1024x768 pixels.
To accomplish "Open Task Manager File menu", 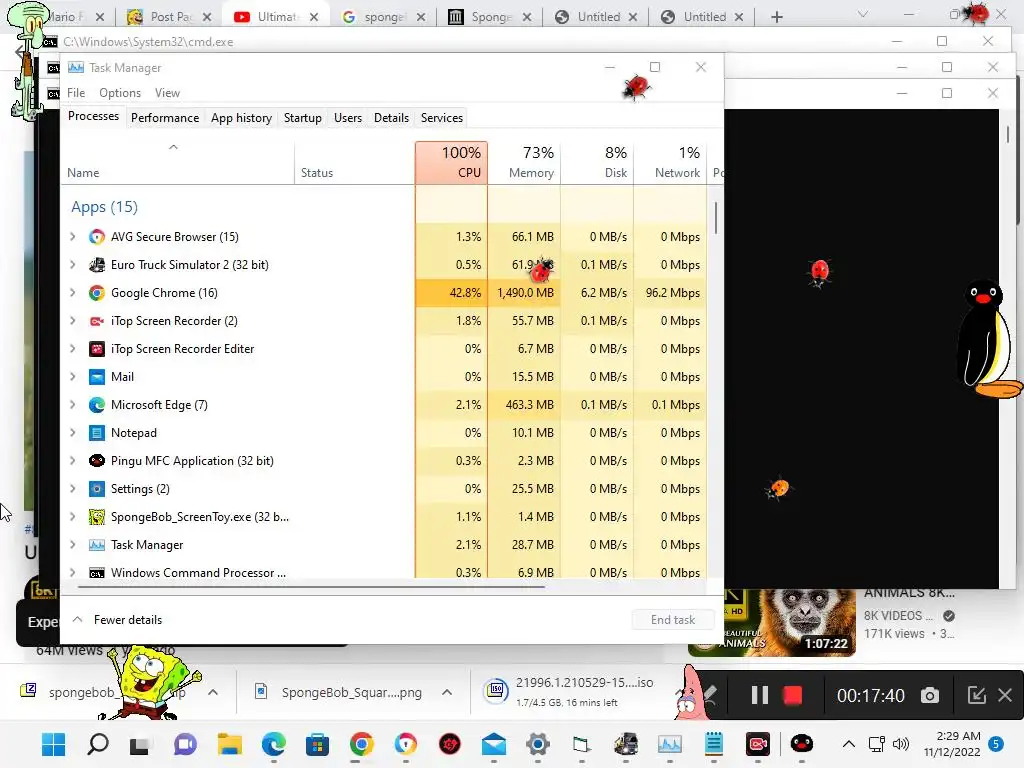I will click(76, 93).
